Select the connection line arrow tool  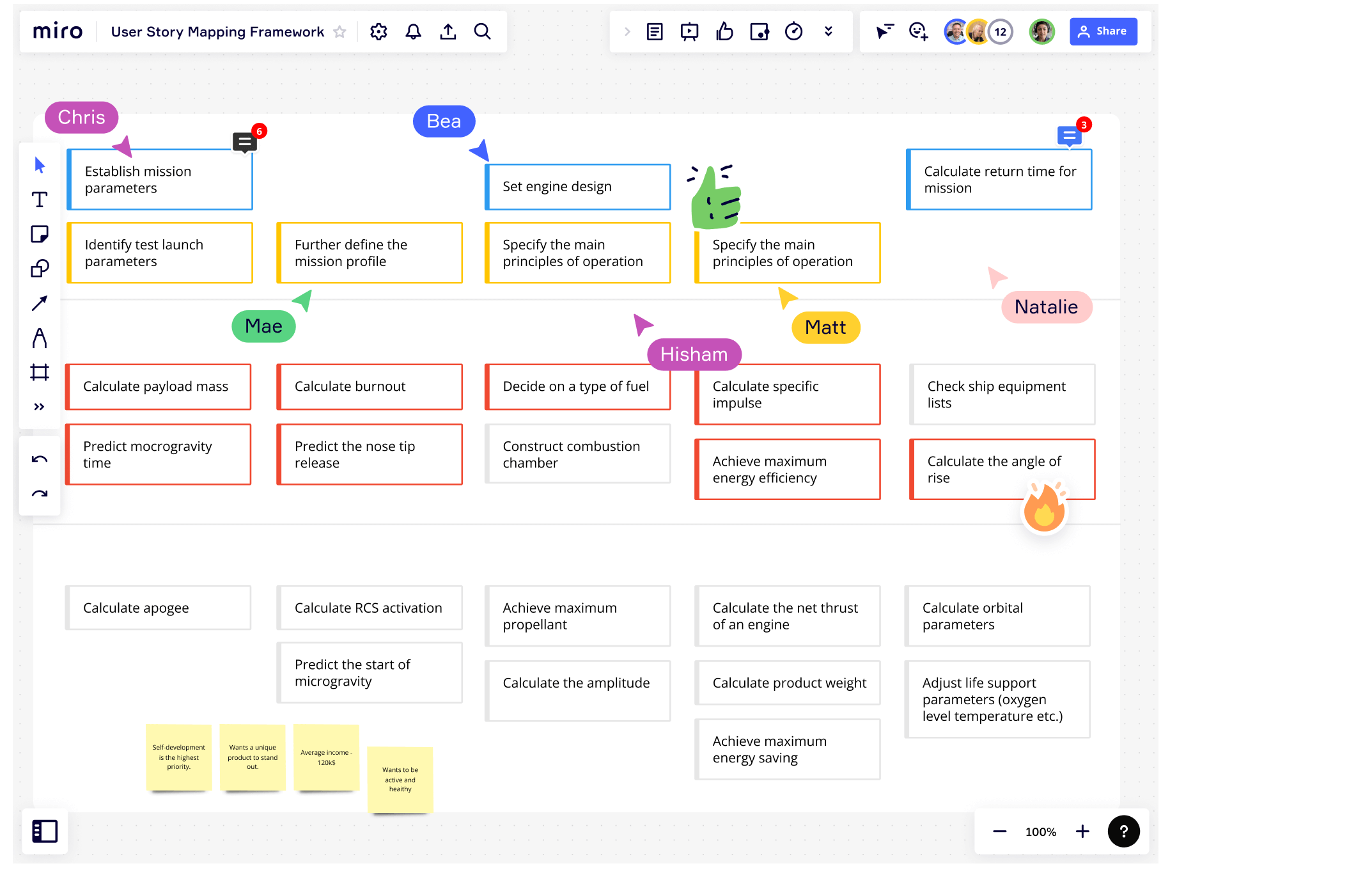click(x=40, y=303)
